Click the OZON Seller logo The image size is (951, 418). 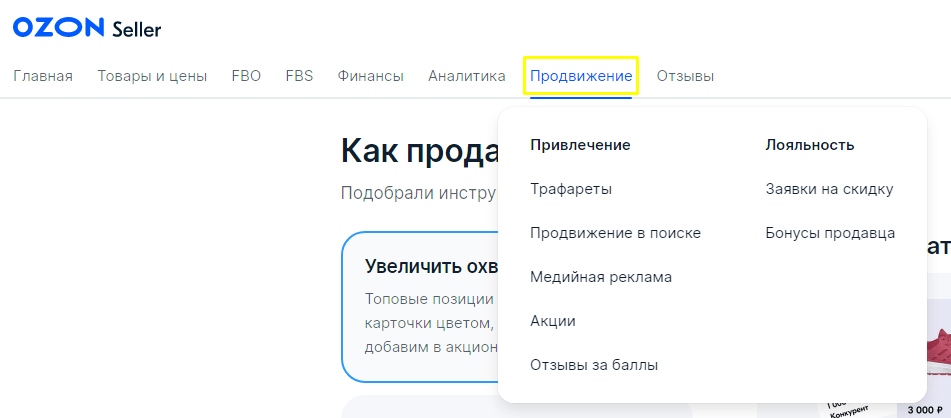pyautogui.click(x=87, y=28)
